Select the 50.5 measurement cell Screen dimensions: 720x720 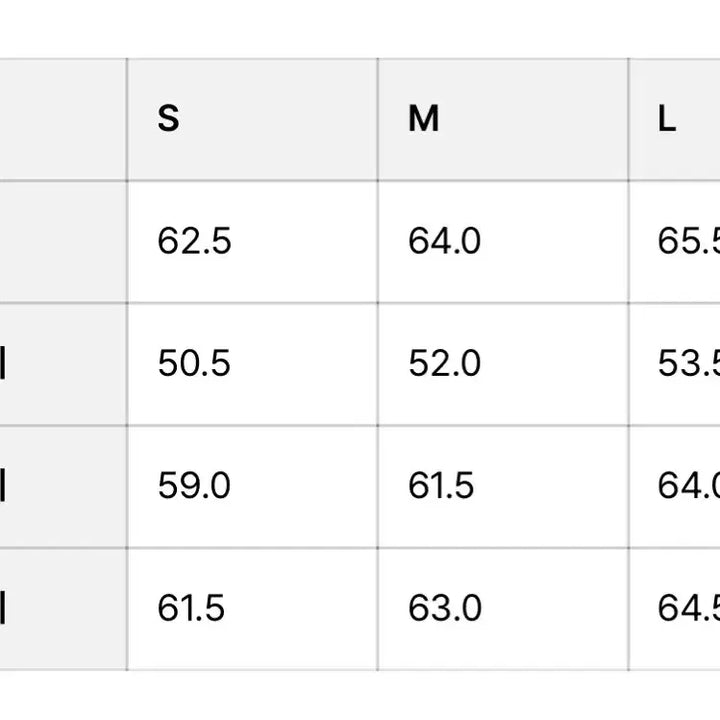194,364
